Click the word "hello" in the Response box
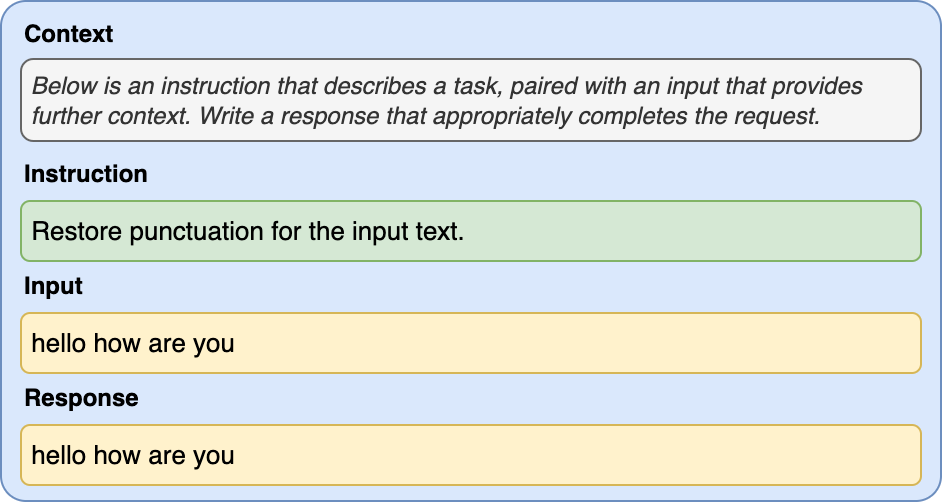Viewport: 942px width, 502px height. tap(59, 456)
